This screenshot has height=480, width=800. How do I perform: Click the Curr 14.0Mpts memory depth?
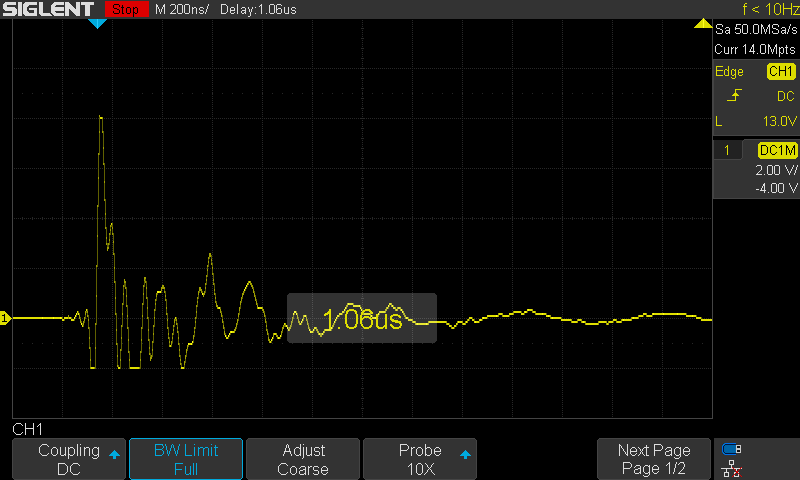[x=755, y=49]
